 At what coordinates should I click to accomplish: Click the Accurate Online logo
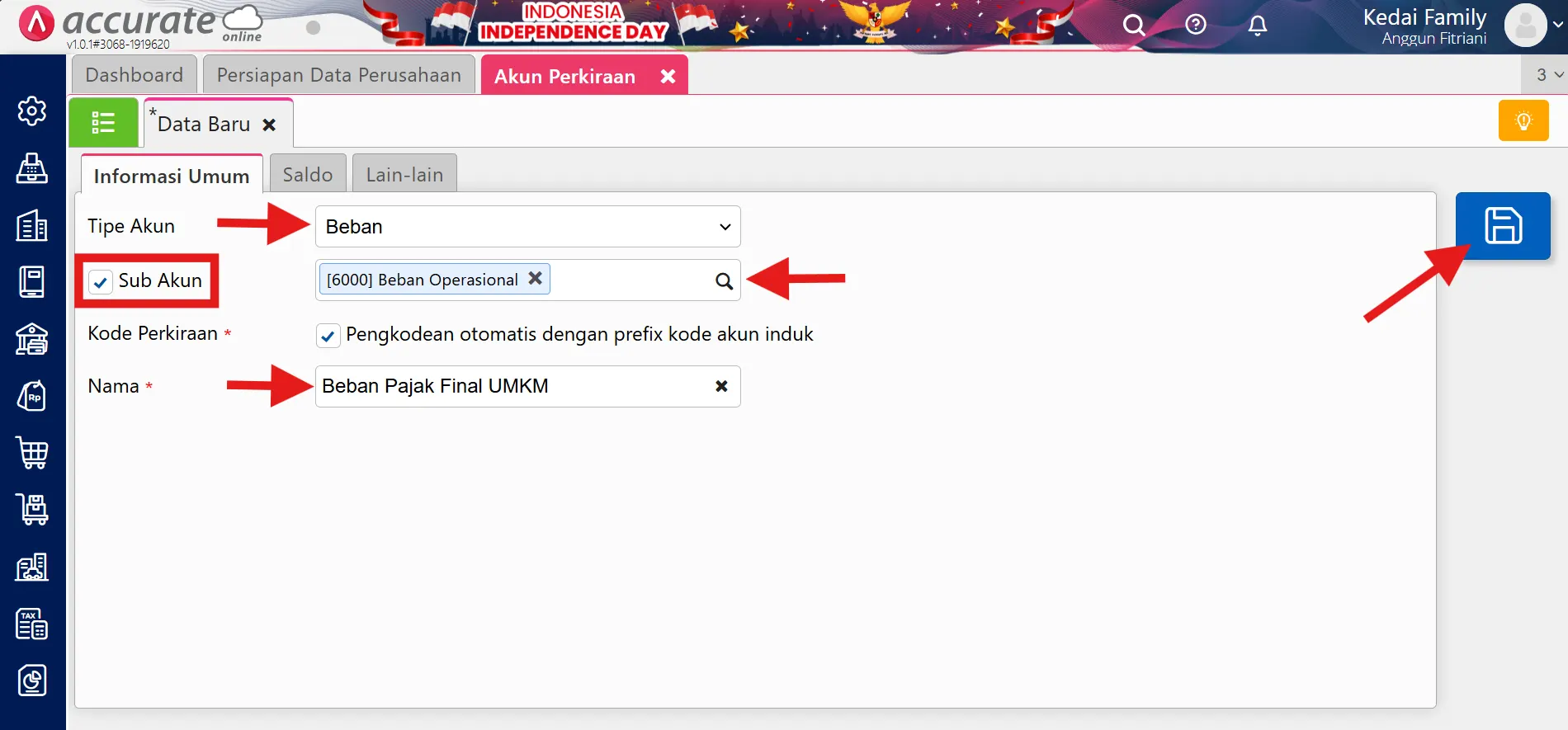point(140,24)
